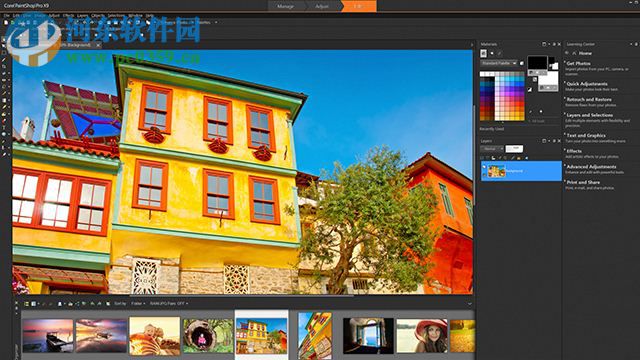Open the Materials palette options arrow

[x=549, y=44]
